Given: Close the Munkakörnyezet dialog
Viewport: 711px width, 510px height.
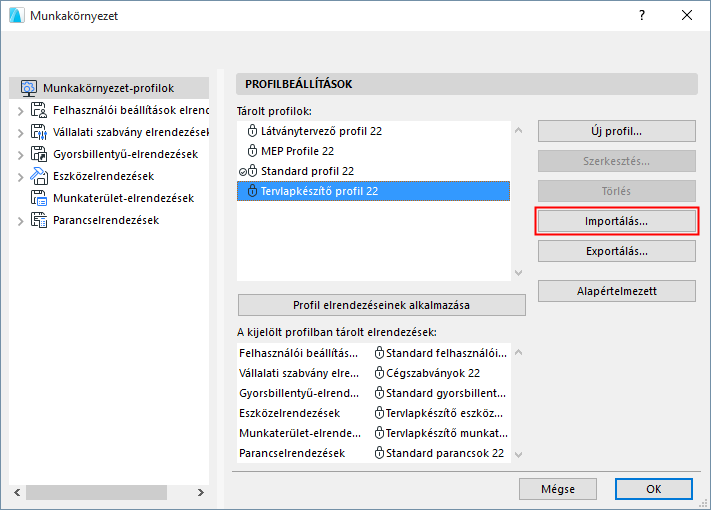Looking at the screenshot, I should click(687, 15).
